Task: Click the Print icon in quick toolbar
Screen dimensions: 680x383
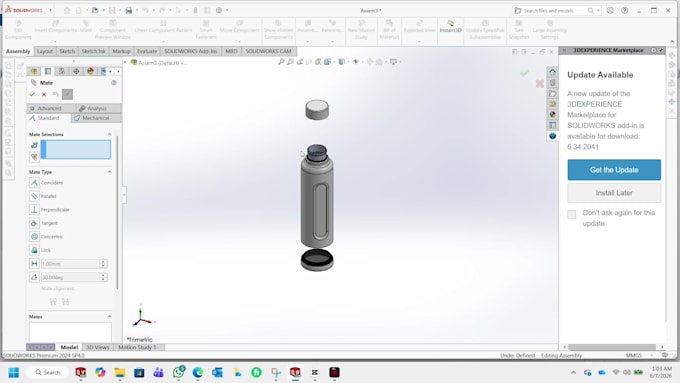Action: (129, 10)
